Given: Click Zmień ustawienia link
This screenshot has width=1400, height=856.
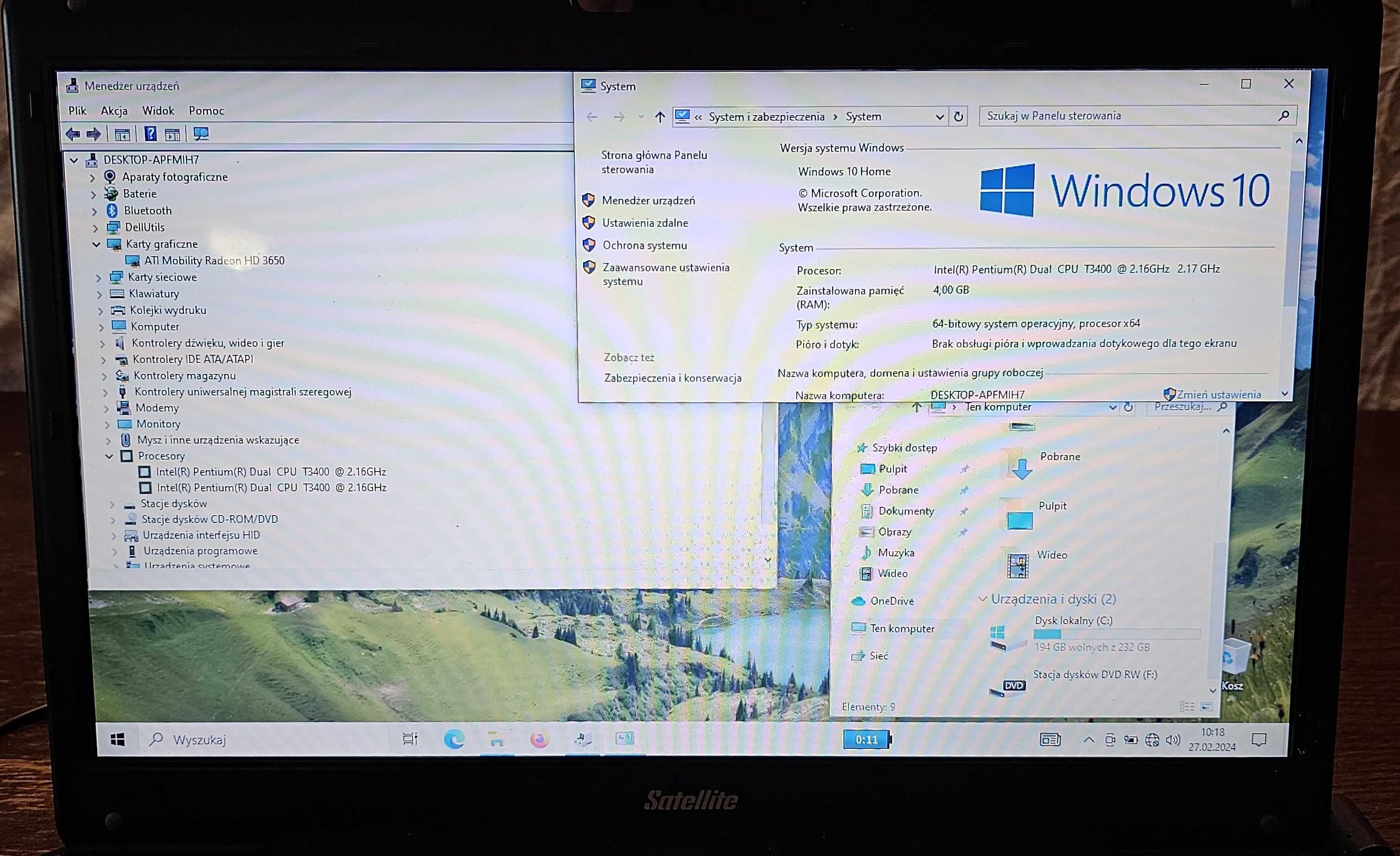Looking at the screenshot, I should point(1219,394).
